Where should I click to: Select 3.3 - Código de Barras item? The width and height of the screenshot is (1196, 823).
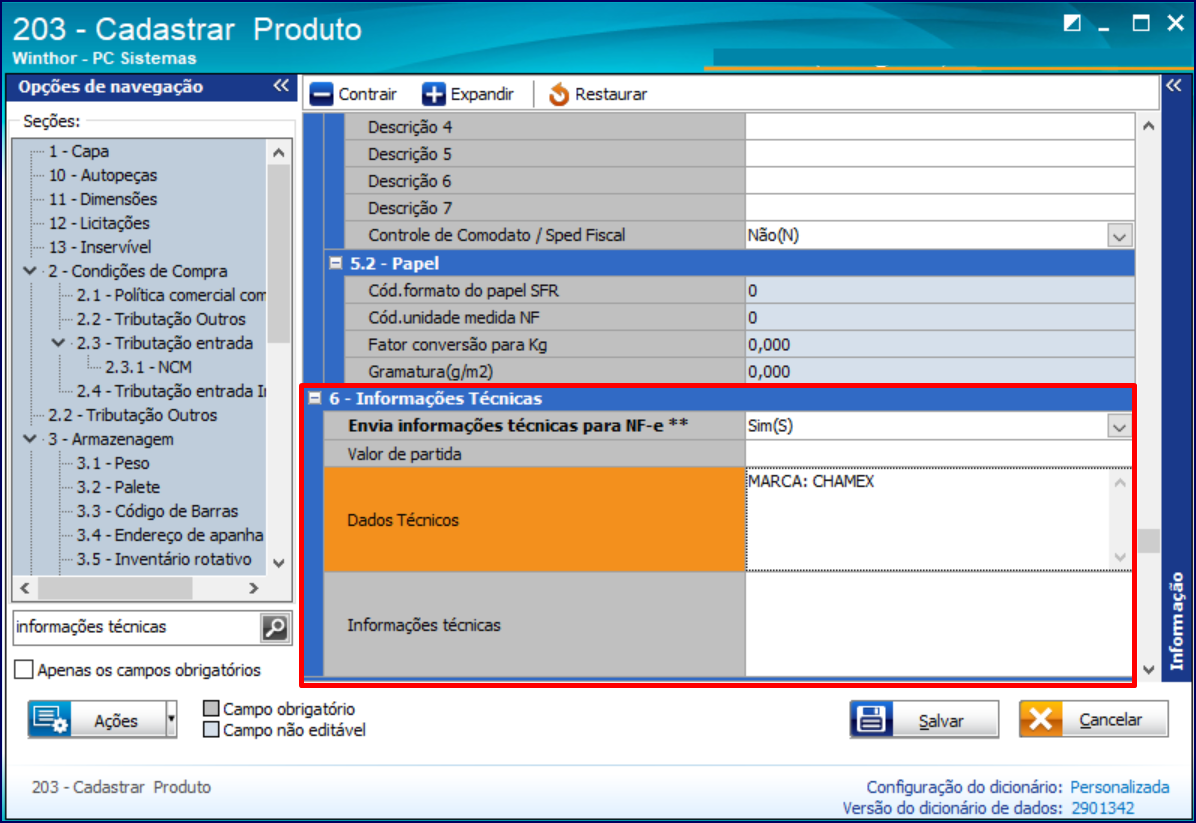coord(157,511)
